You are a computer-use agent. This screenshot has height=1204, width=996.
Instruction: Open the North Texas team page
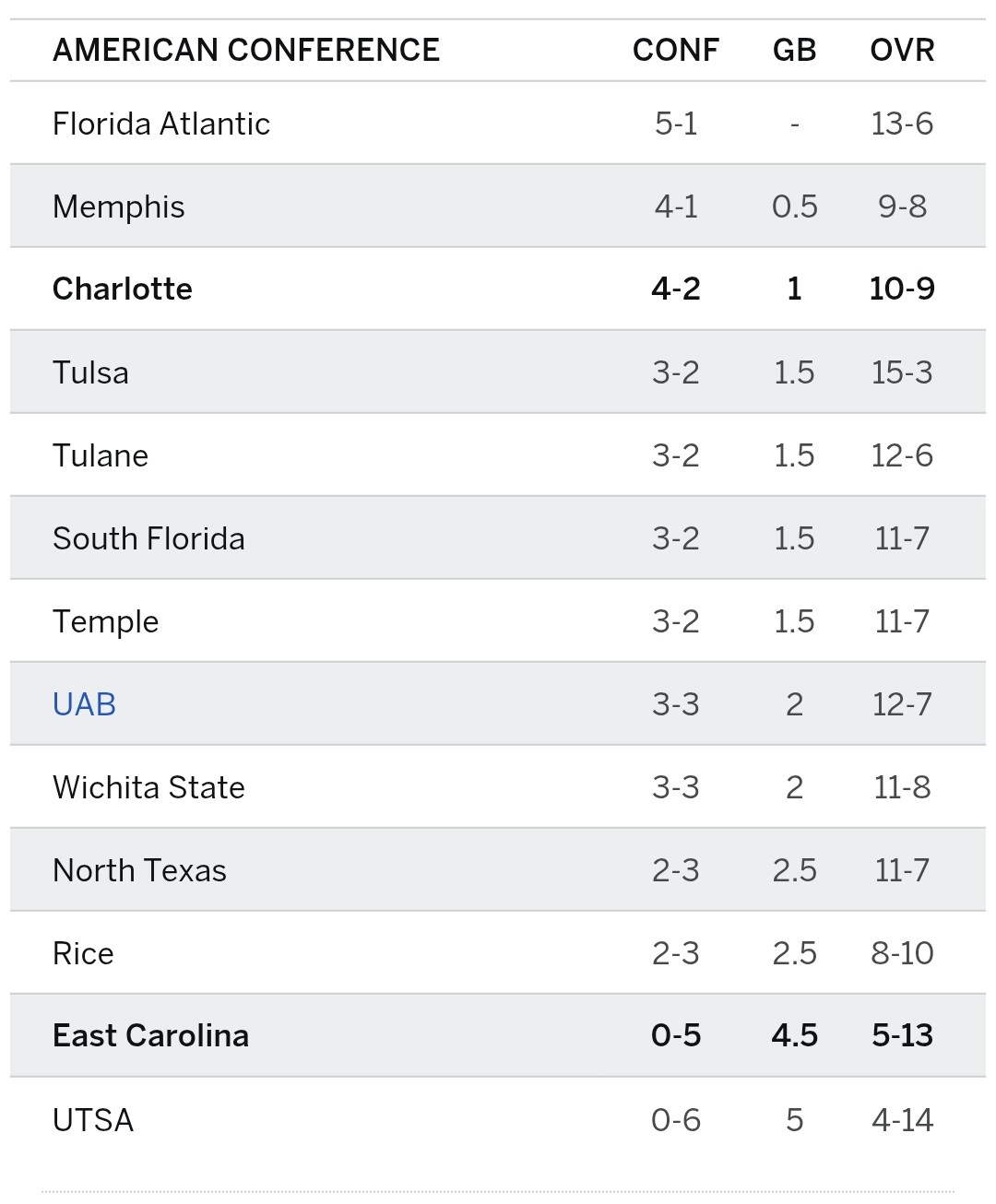(x=139, y=870)
